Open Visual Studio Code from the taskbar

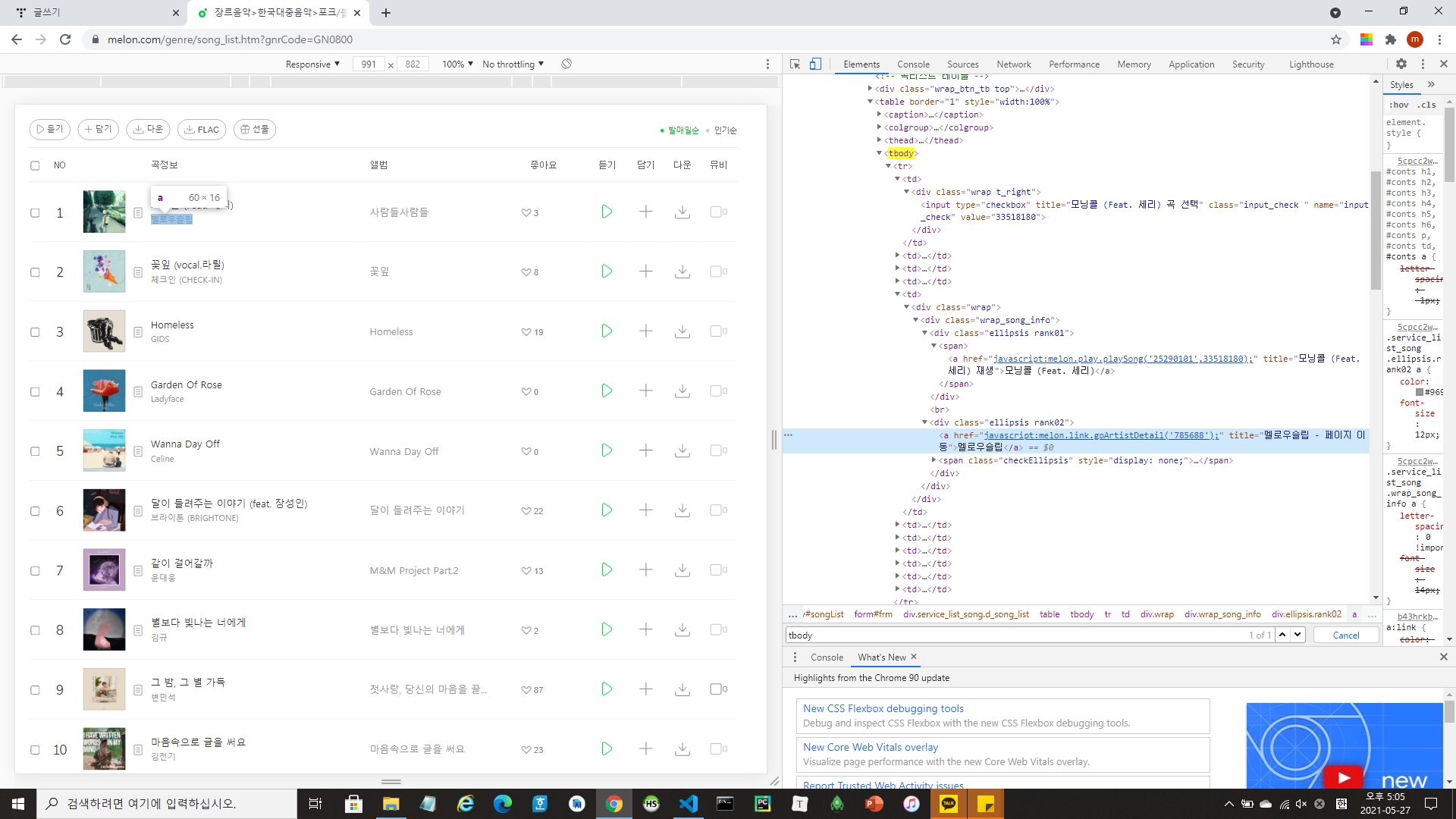[x=688, y=804]
